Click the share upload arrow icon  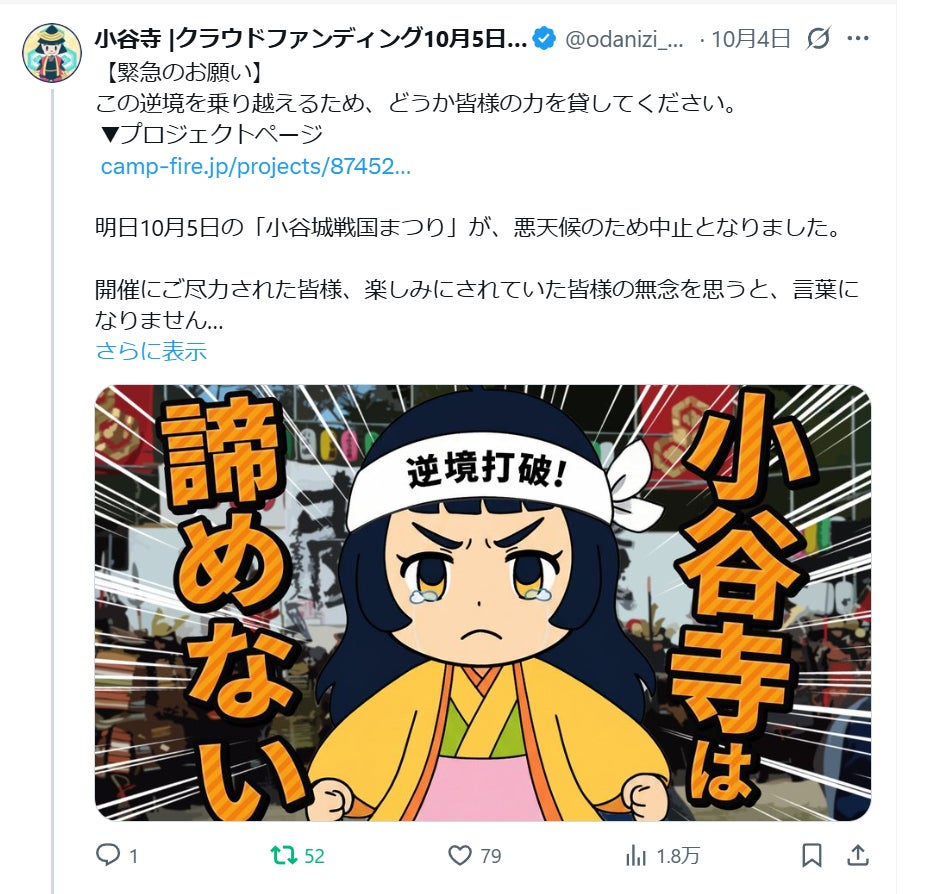[858, 855]
